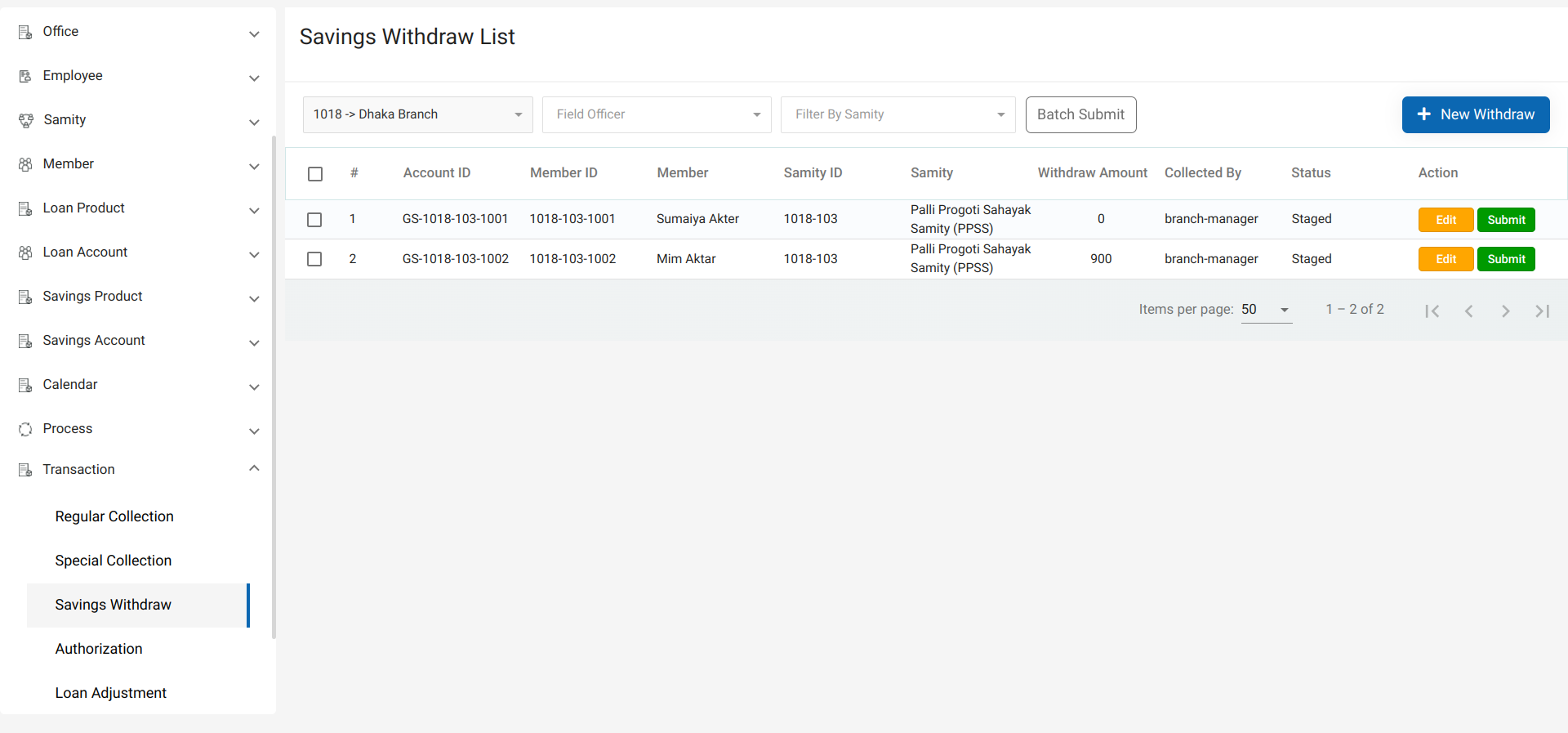Viewport: 1568px width, 733px height.
Task: Expand the Loan Product menu chevron
Action: pos(254,211)
